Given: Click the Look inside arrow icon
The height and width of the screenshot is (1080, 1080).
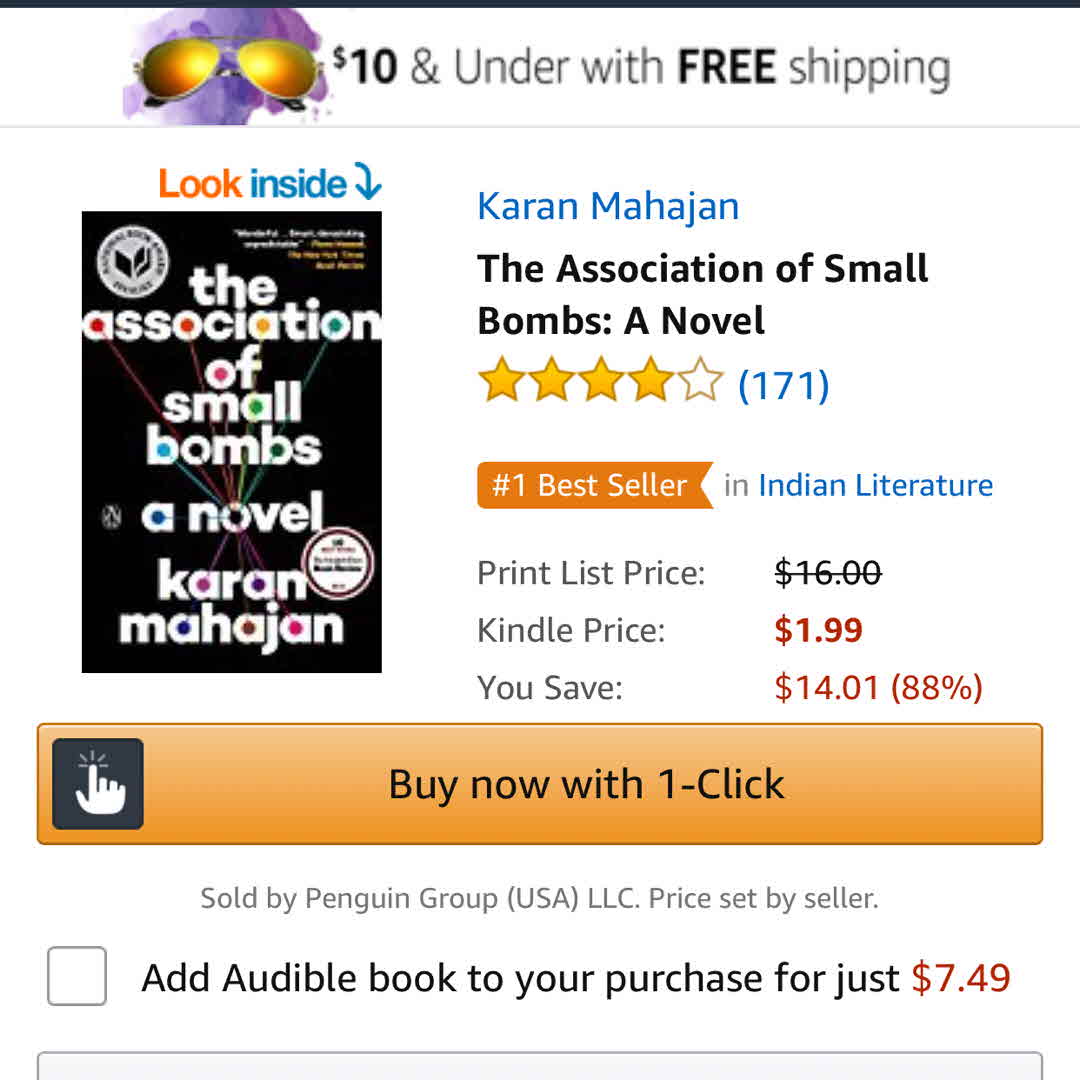Looking at the screenshot, I should pos(367,182).
